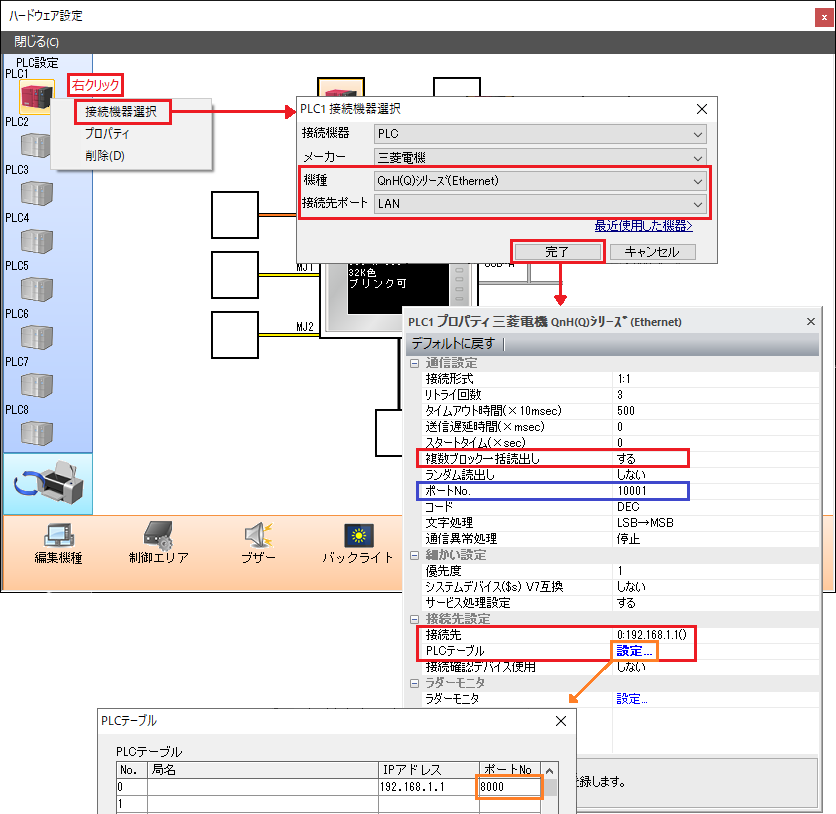
Task: Select プロパティ in the context menu
Action: (x=107, y=133)
